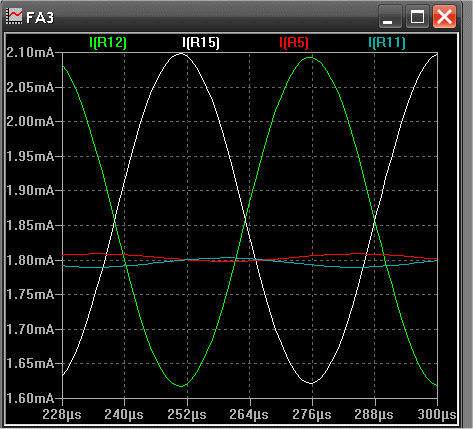Minimize the FA3 plot window
This screenshot has width=473, height=429.
point(390,16)
